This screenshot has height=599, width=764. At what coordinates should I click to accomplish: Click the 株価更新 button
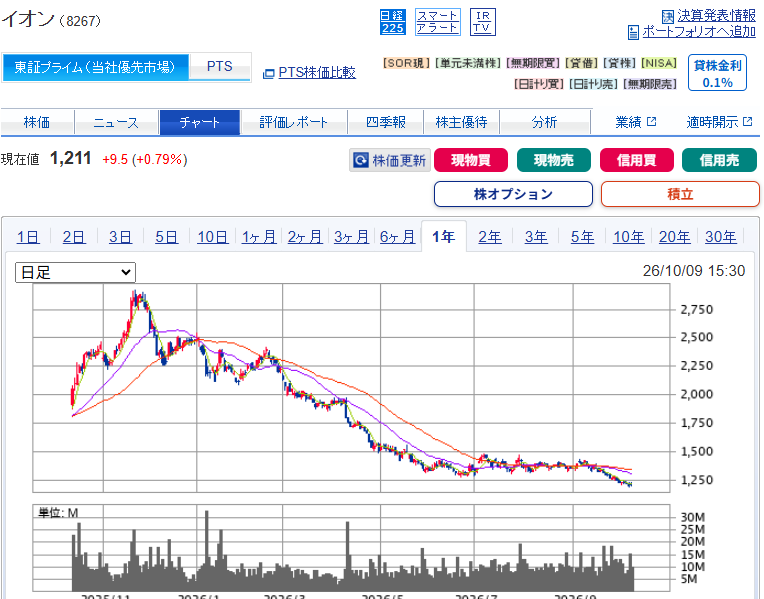tap(390, 160)
